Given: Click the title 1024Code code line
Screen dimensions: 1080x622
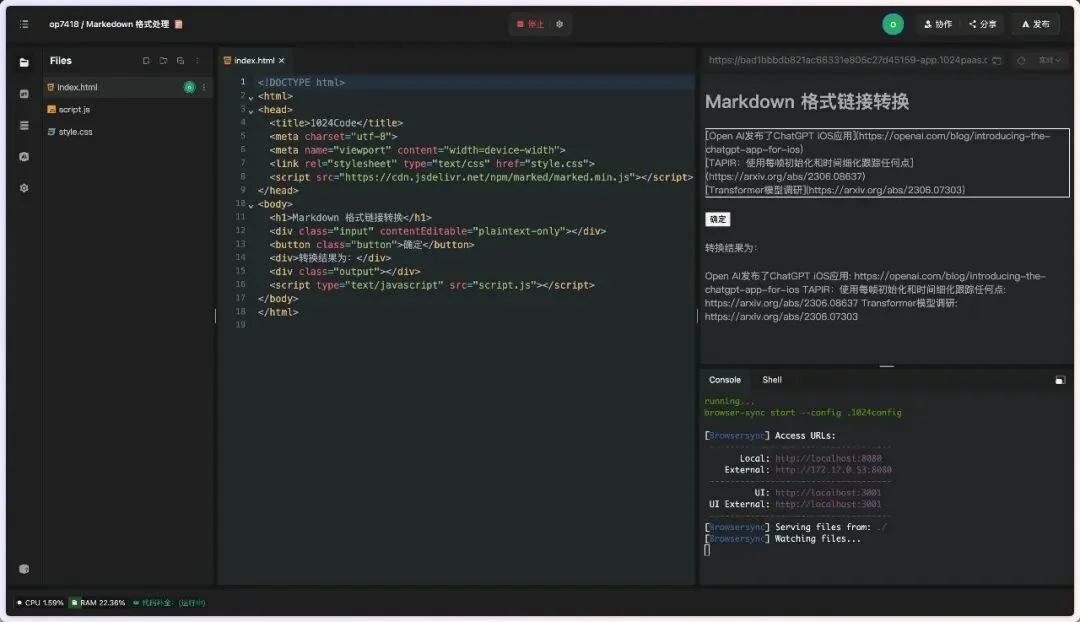Looking at the screenshot, I should (336, 123).
